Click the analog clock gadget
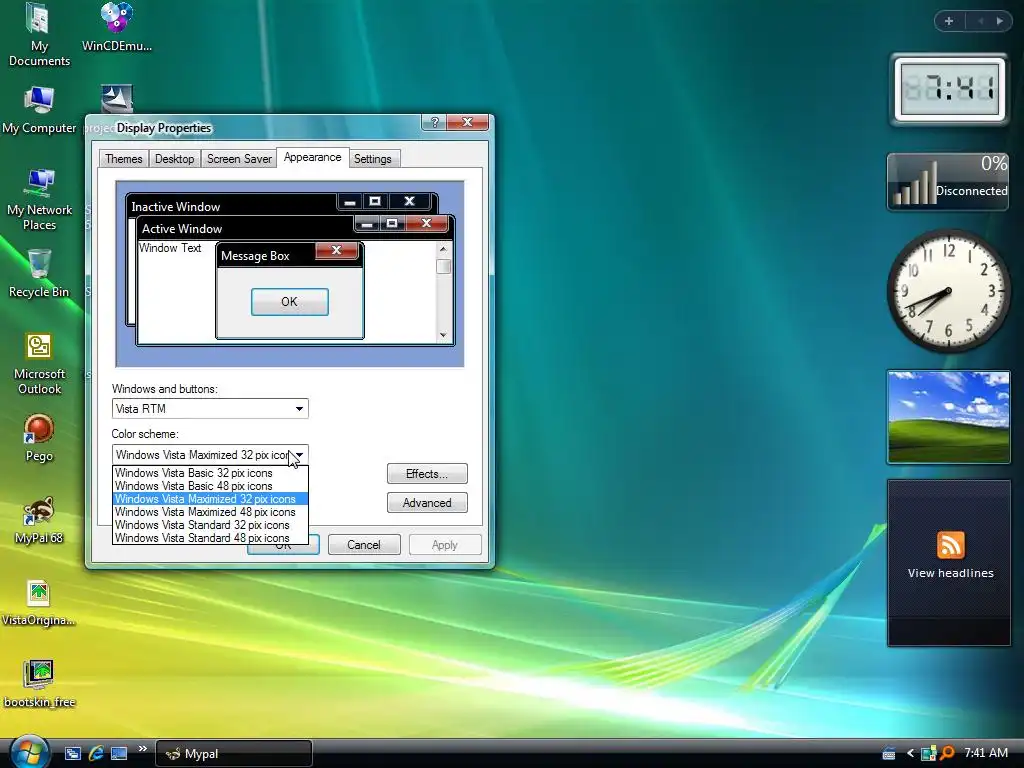Viewport: 1024px width, 768px height. [x=948, y=290]
